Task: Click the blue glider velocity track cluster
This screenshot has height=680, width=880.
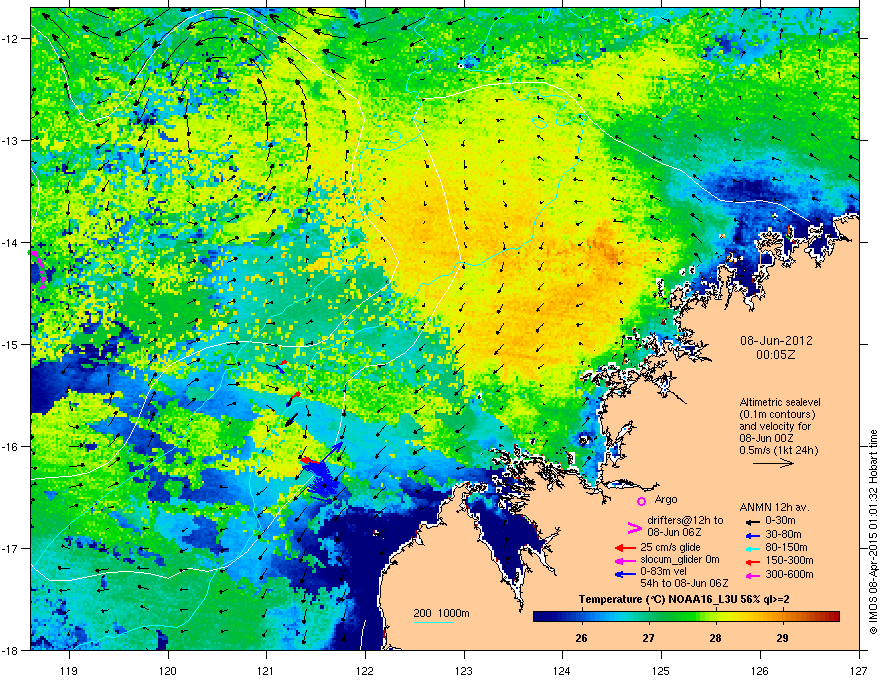Action: pos(322,477)
